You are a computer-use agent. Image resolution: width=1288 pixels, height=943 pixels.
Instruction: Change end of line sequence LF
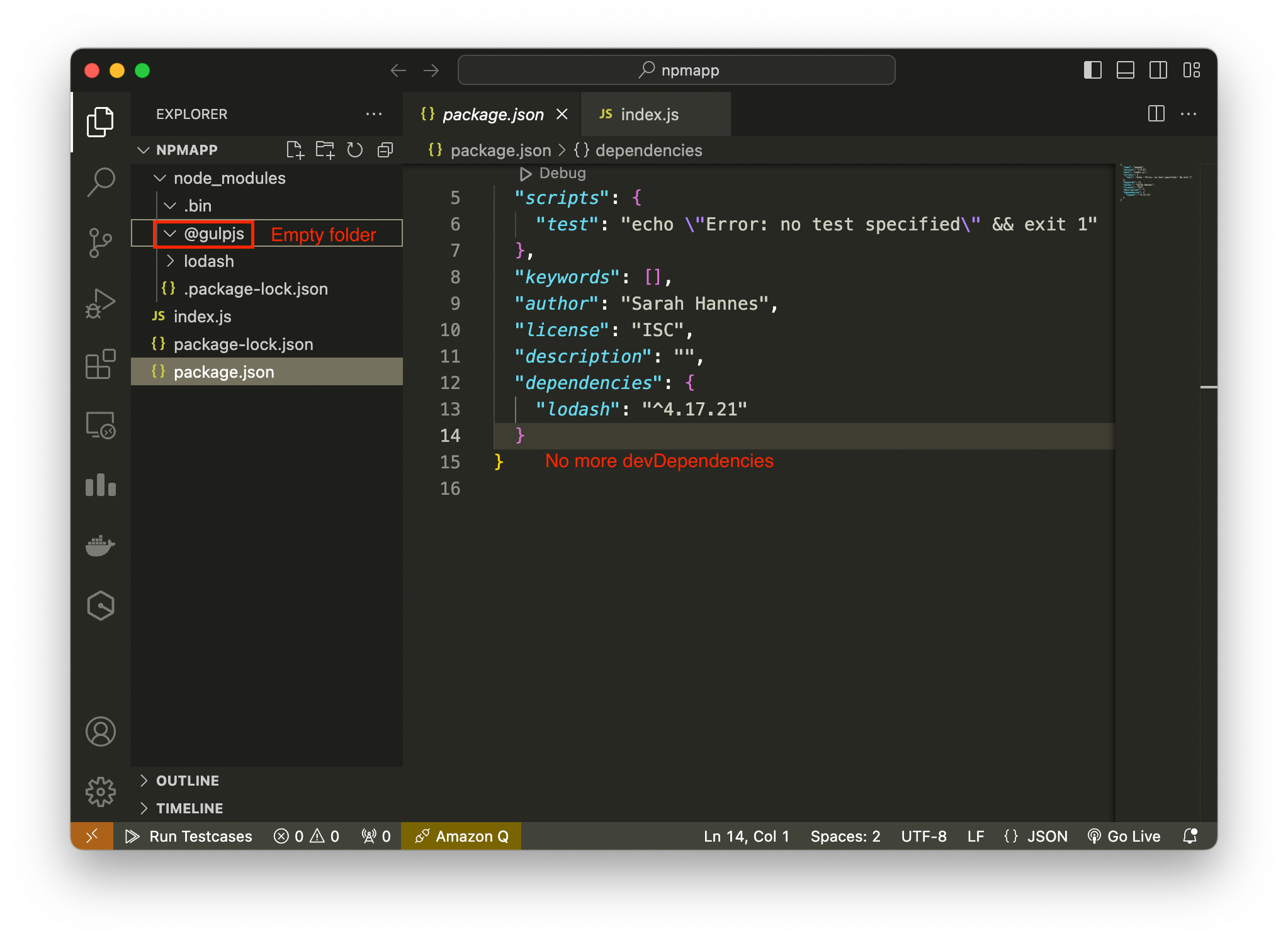976,836
